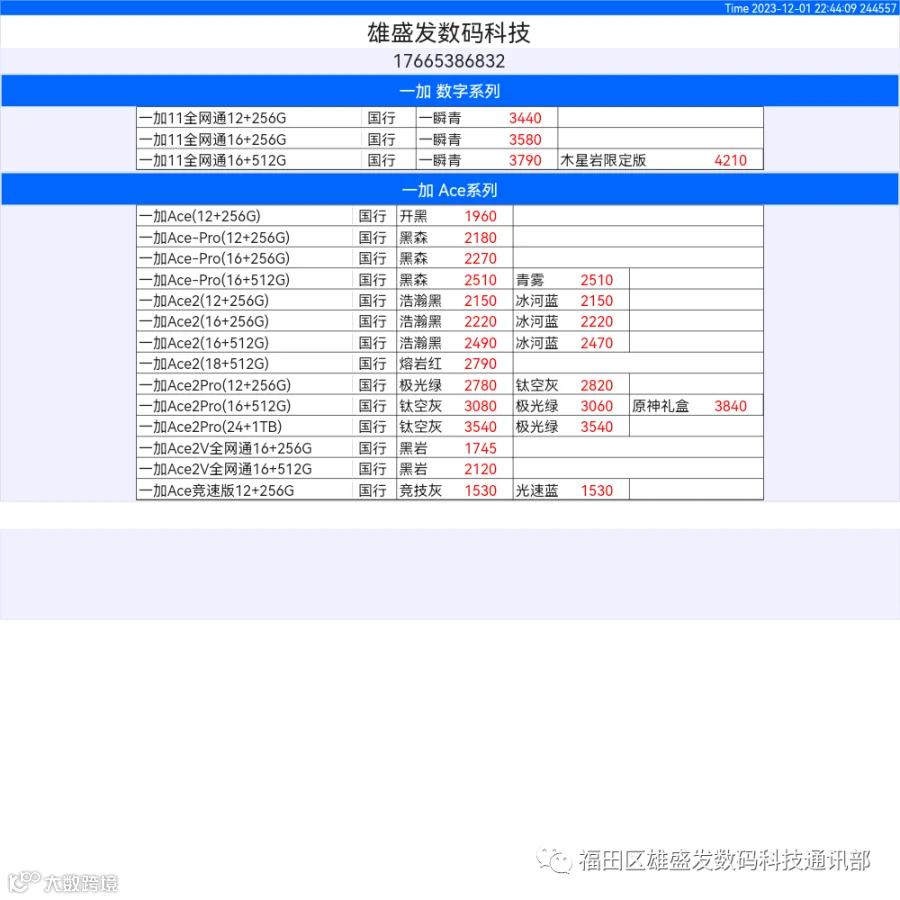Image resolution: width=900 pixels, height=900 pixels.
Task: Click the price 3060
Action: click(x=597, y=406)
